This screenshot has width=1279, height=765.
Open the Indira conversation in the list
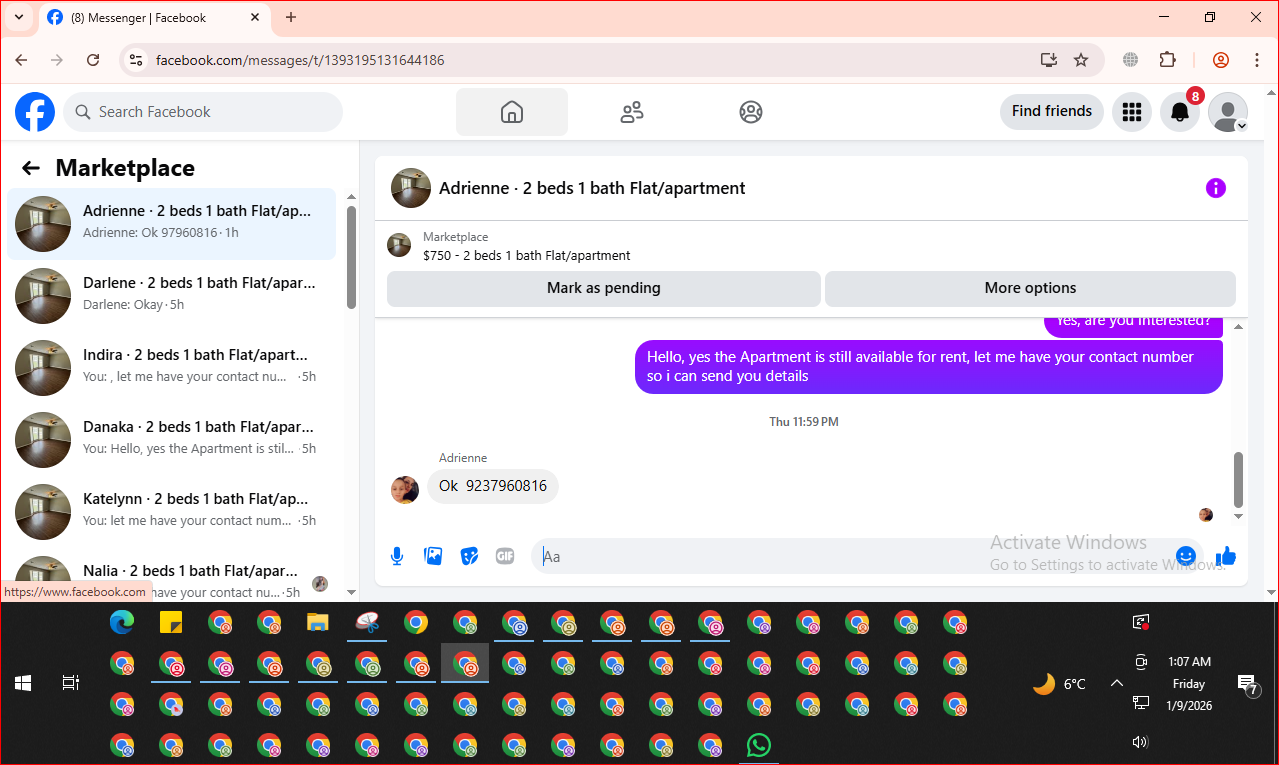click(x=172, y=368)
